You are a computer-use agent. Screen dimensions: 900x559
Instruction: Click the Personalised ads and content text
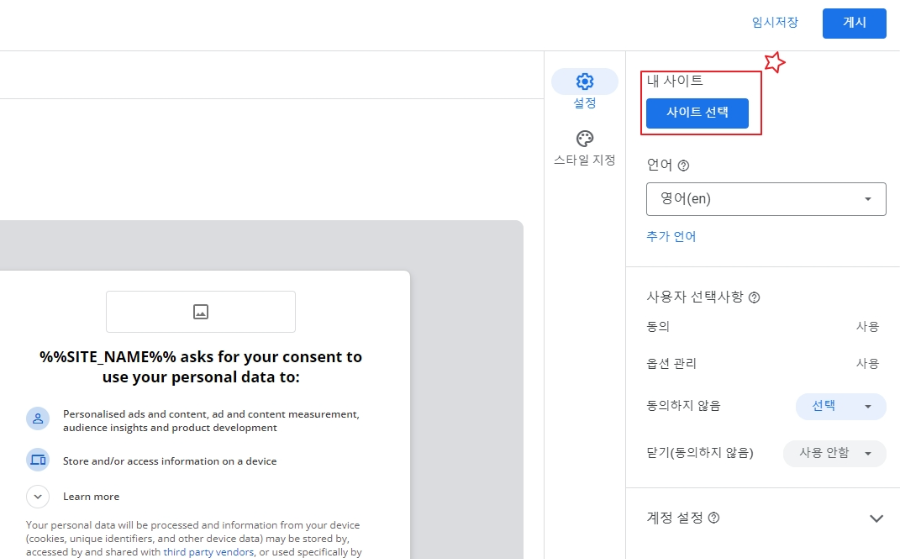pos(211,421)
